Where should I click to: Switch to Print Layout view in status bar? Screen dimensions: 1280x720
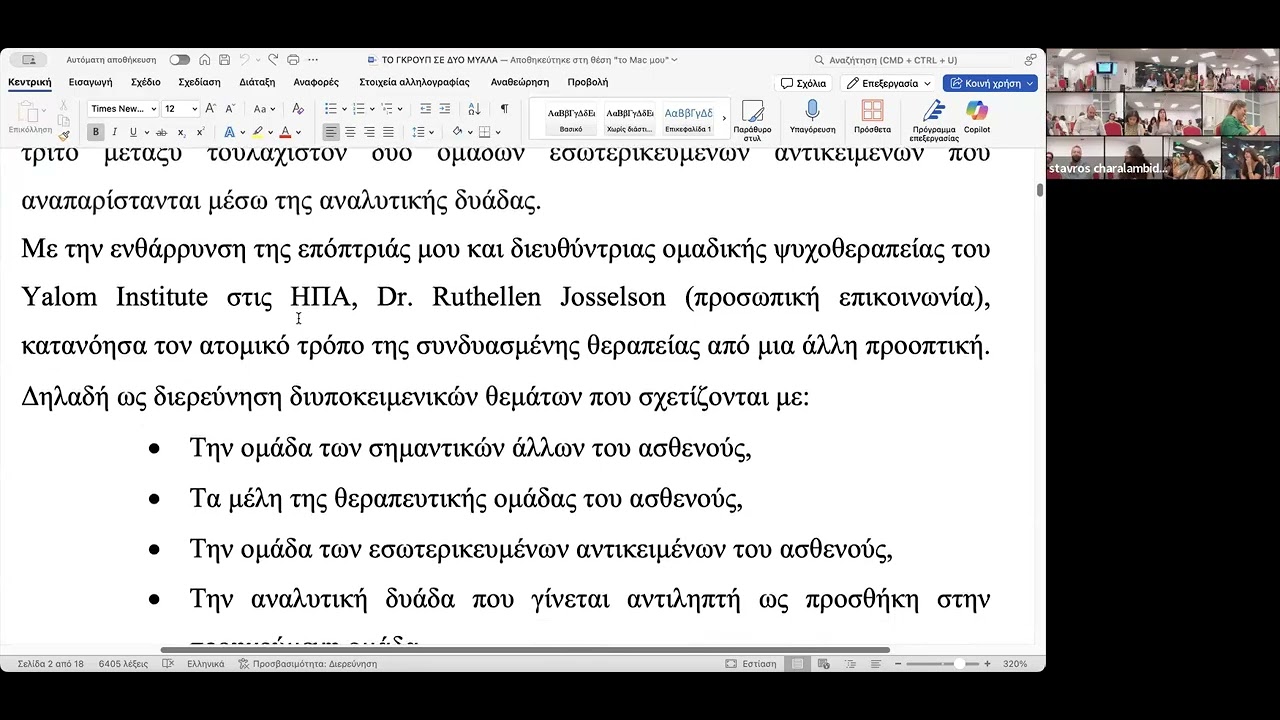click(x=797, y=663)
